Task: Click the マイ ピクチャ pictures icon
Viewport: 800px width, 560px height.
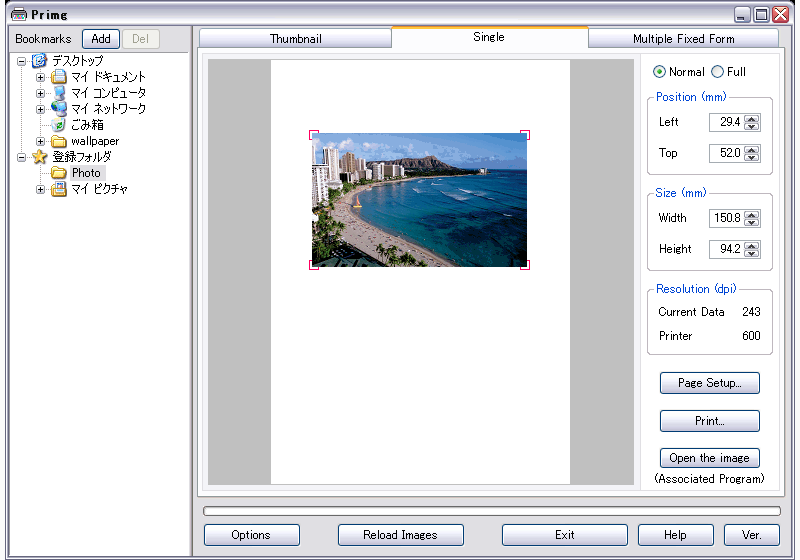Action: 59,189
